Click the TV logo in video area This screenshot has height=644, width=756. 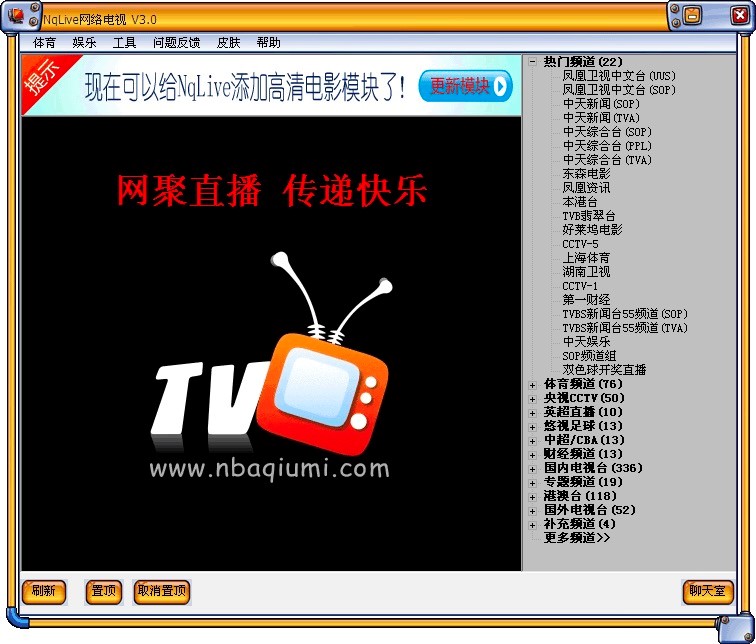[x=271, y=353]
